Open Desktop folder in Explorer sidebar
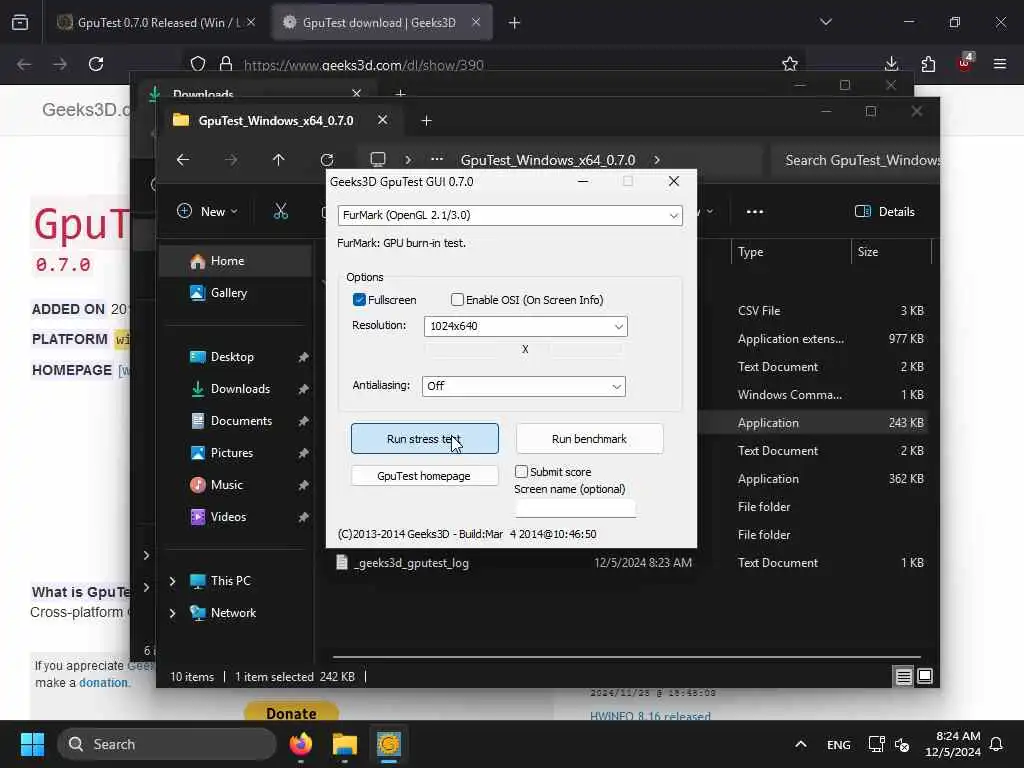This screenshot has width=1024, height=768. click(232, 357)
